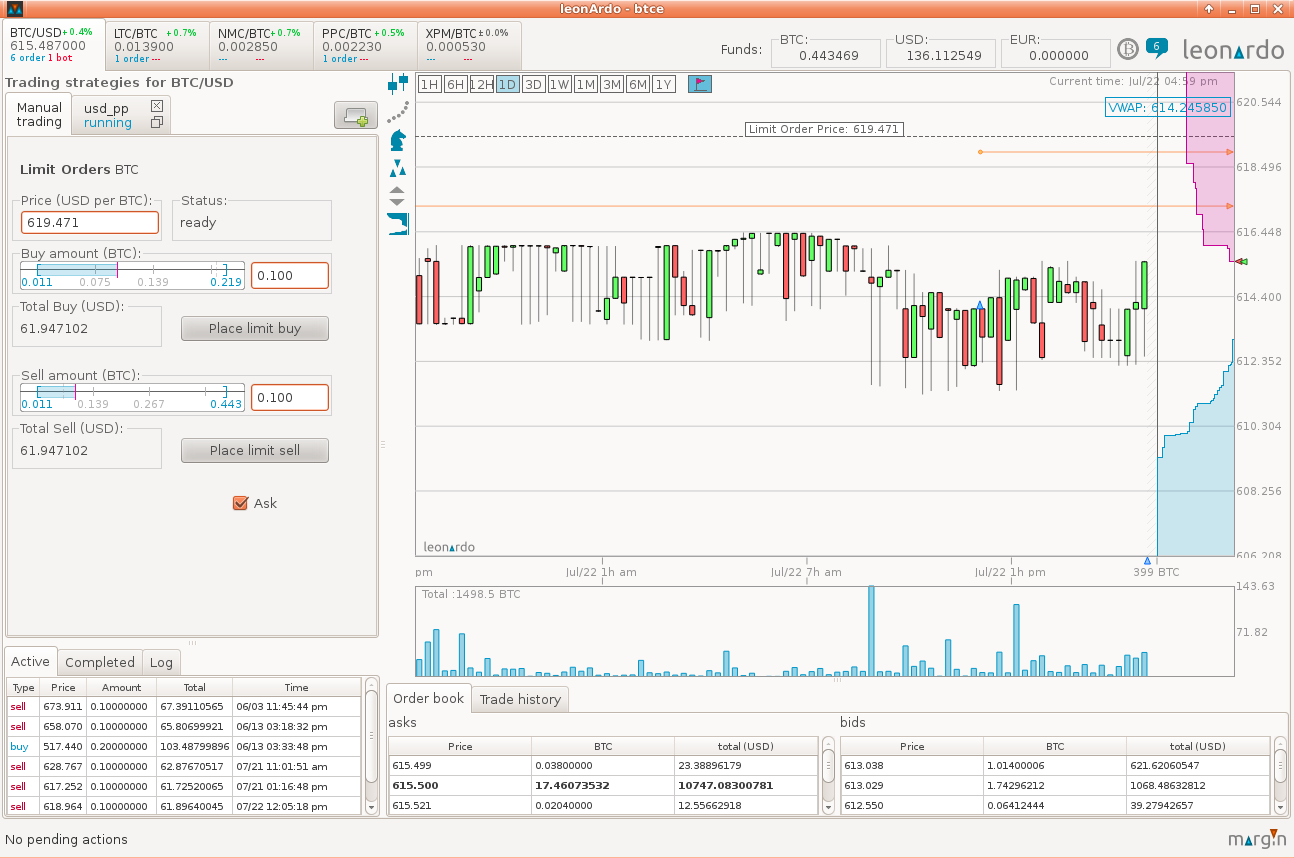Open the LTC/BTC market tab
The image size is (1294, 858).
pyautogui.click(x=156, y=45)
